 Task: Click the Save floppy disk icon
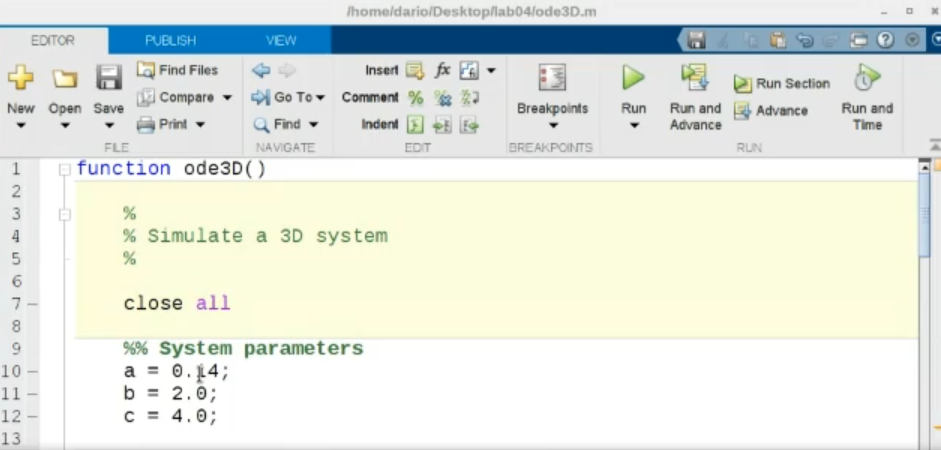pos(108,78)
